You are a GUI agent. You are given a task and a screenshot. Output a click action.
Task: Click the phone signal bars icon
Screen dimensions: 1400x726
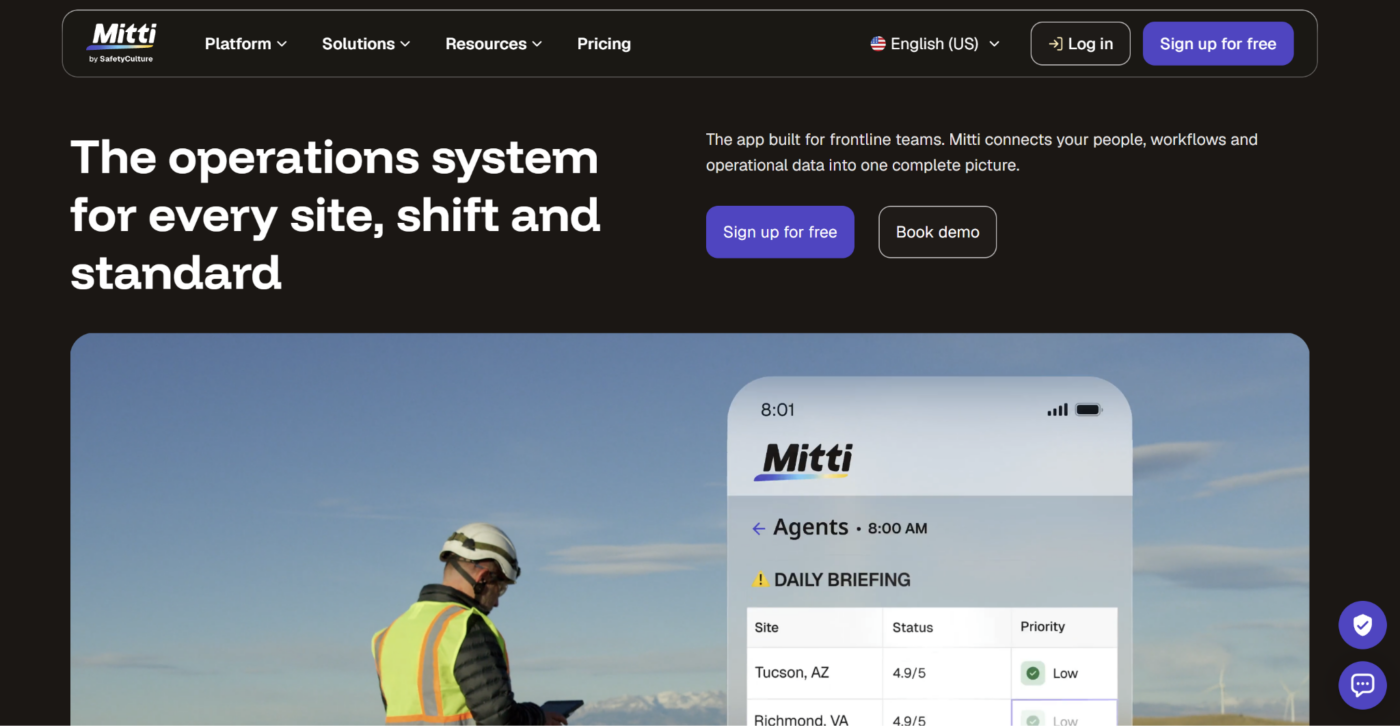[x=1057, y=410]
